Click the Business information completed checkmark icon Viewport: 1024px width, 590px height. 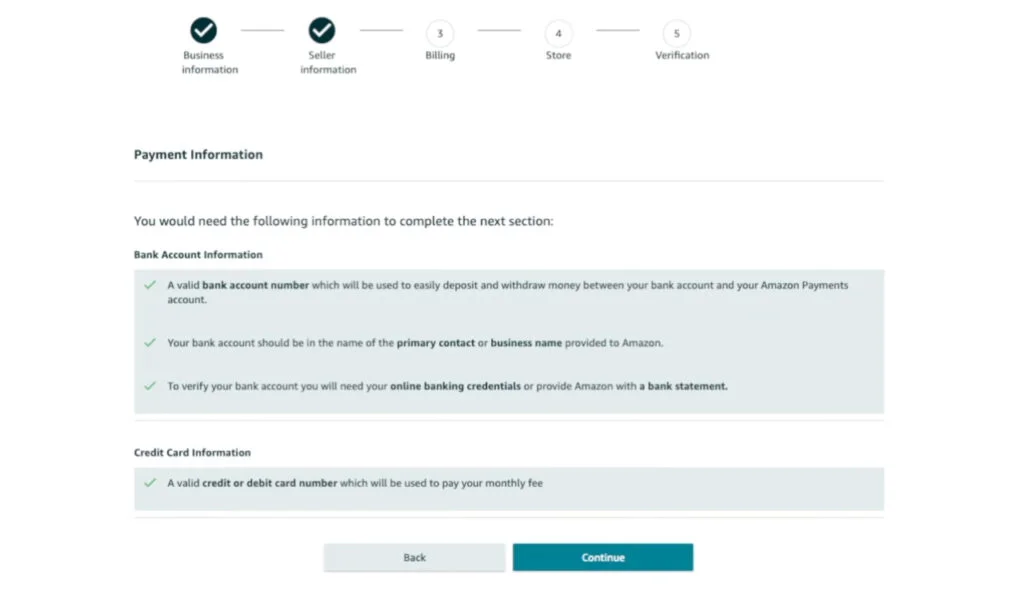coord(204,30)
